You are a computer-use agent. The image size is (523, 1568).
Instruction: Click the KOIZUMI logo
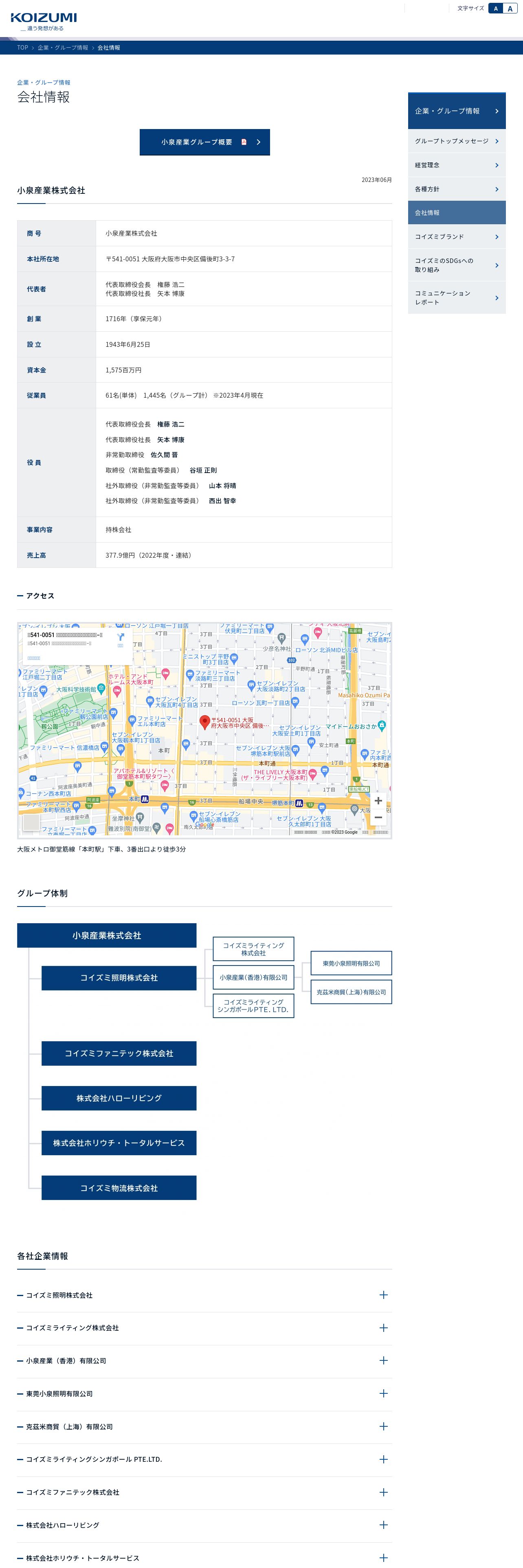[x=44, y=22]
